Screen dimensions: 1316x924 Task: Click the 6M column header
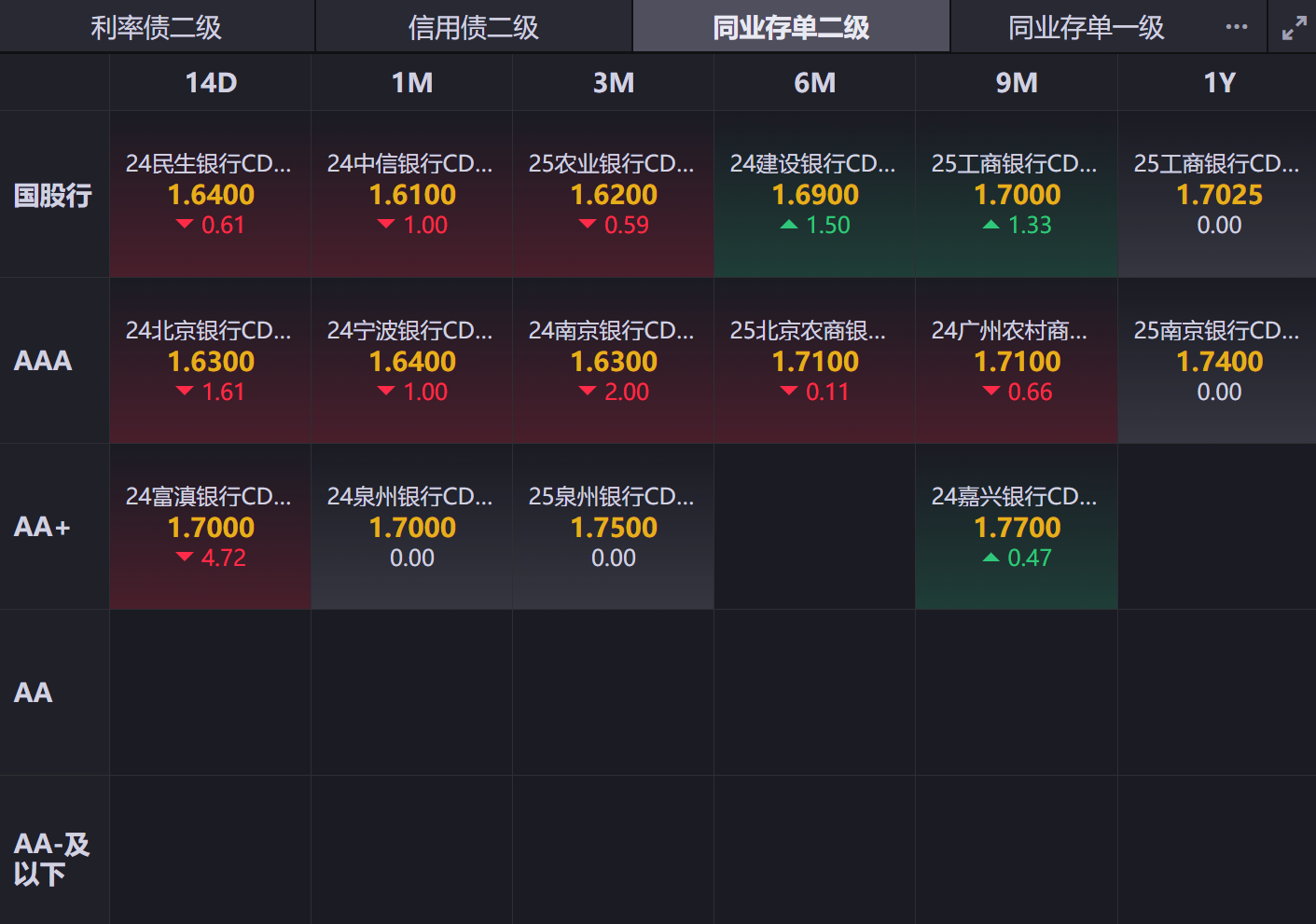click(x=815, y=83)
